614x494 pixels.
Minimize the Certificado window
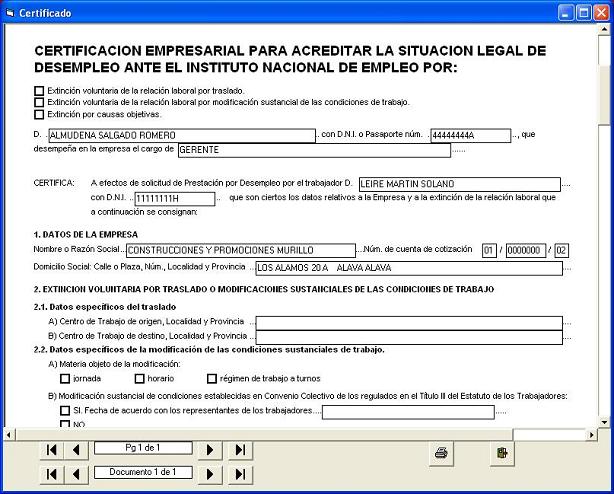[565, 13]
